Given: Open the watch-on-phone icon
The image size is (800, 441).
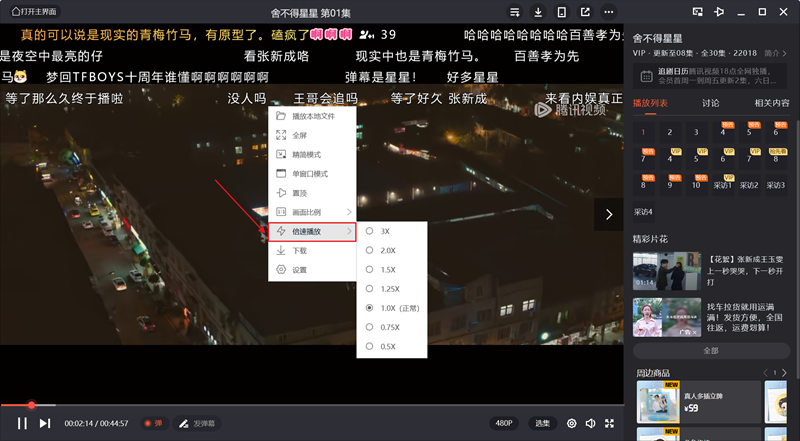Looking at the screenshot, I should coord(562,12).
